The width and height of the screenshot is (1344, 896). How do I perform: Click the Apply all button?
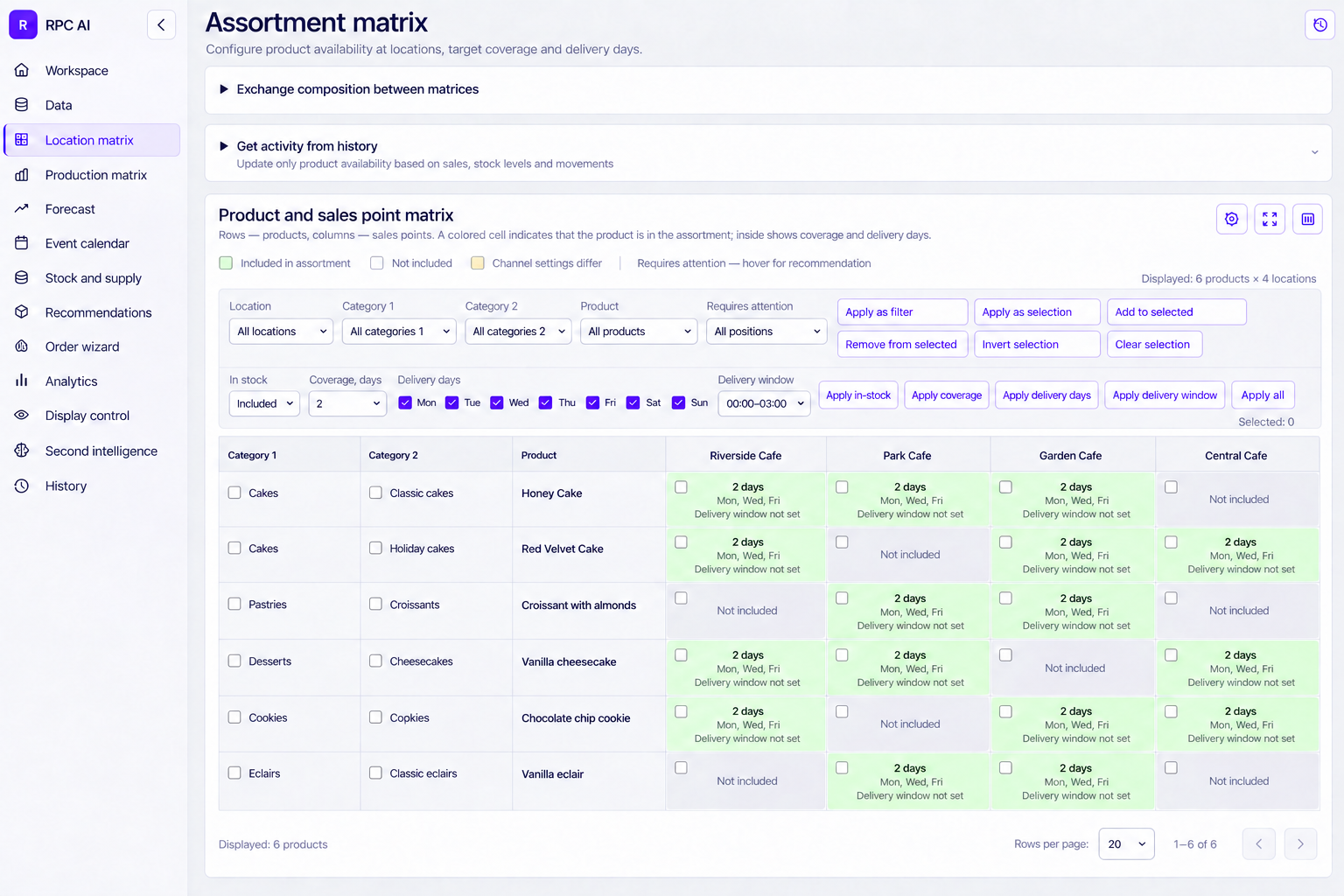[1263, 395]
